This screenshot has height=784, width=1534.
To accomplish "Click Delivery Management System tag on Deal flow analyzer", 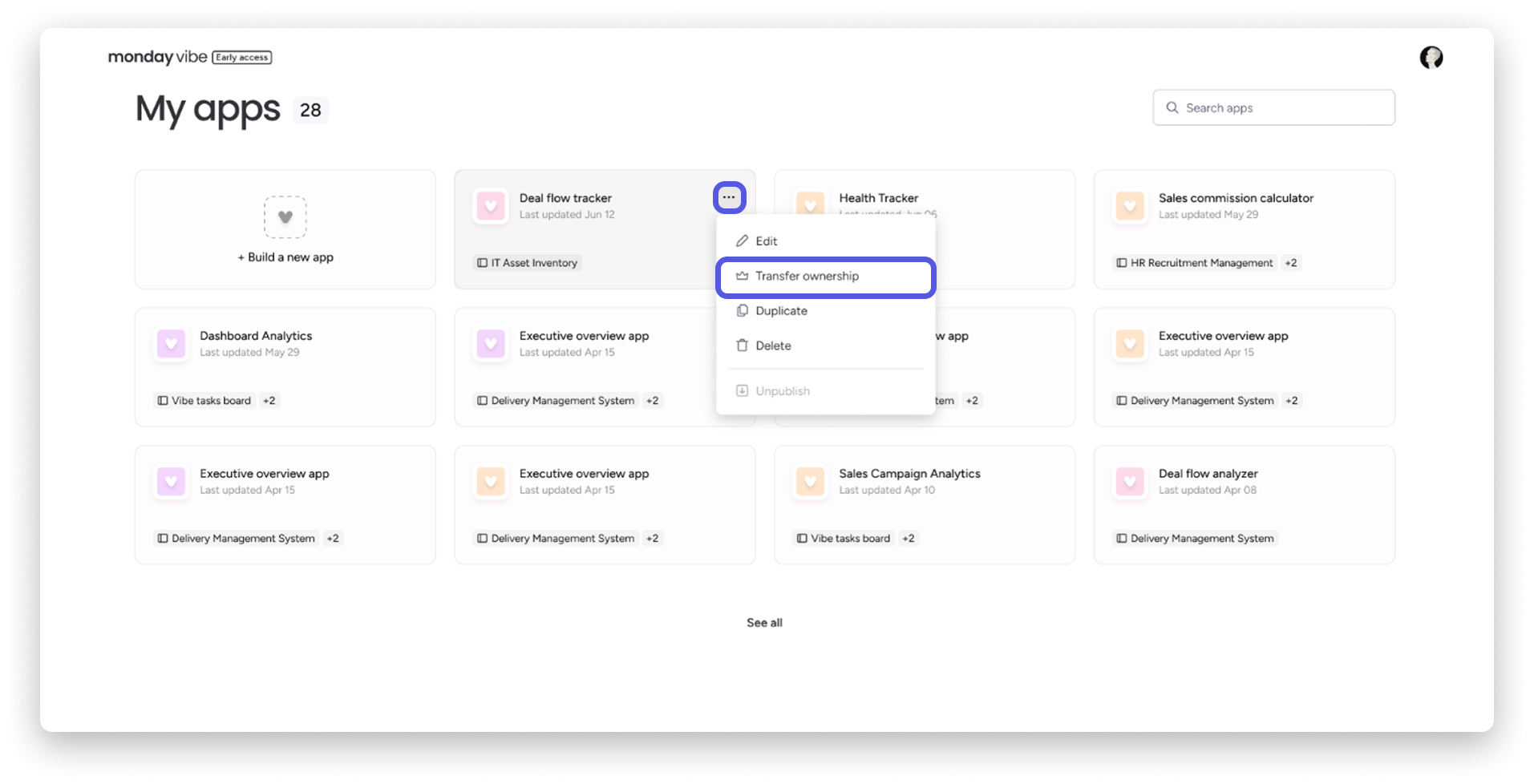I will pos(1195,539).
